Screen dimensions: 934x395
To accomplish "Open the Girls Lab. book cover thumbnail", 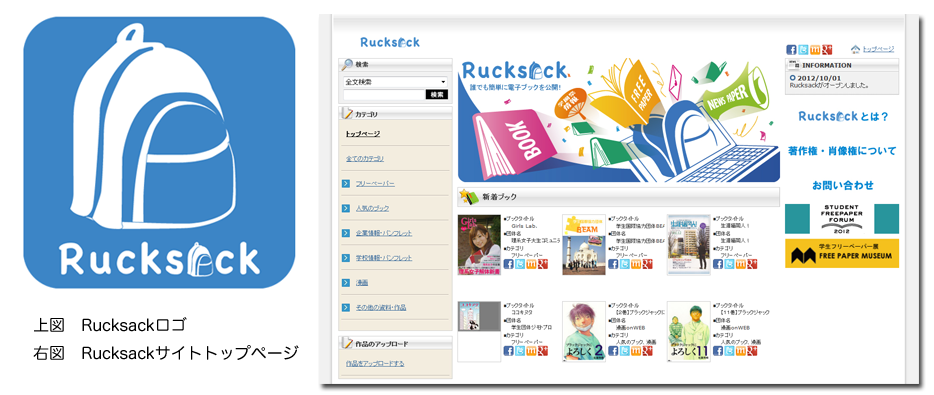I will [x=479, y=245].
